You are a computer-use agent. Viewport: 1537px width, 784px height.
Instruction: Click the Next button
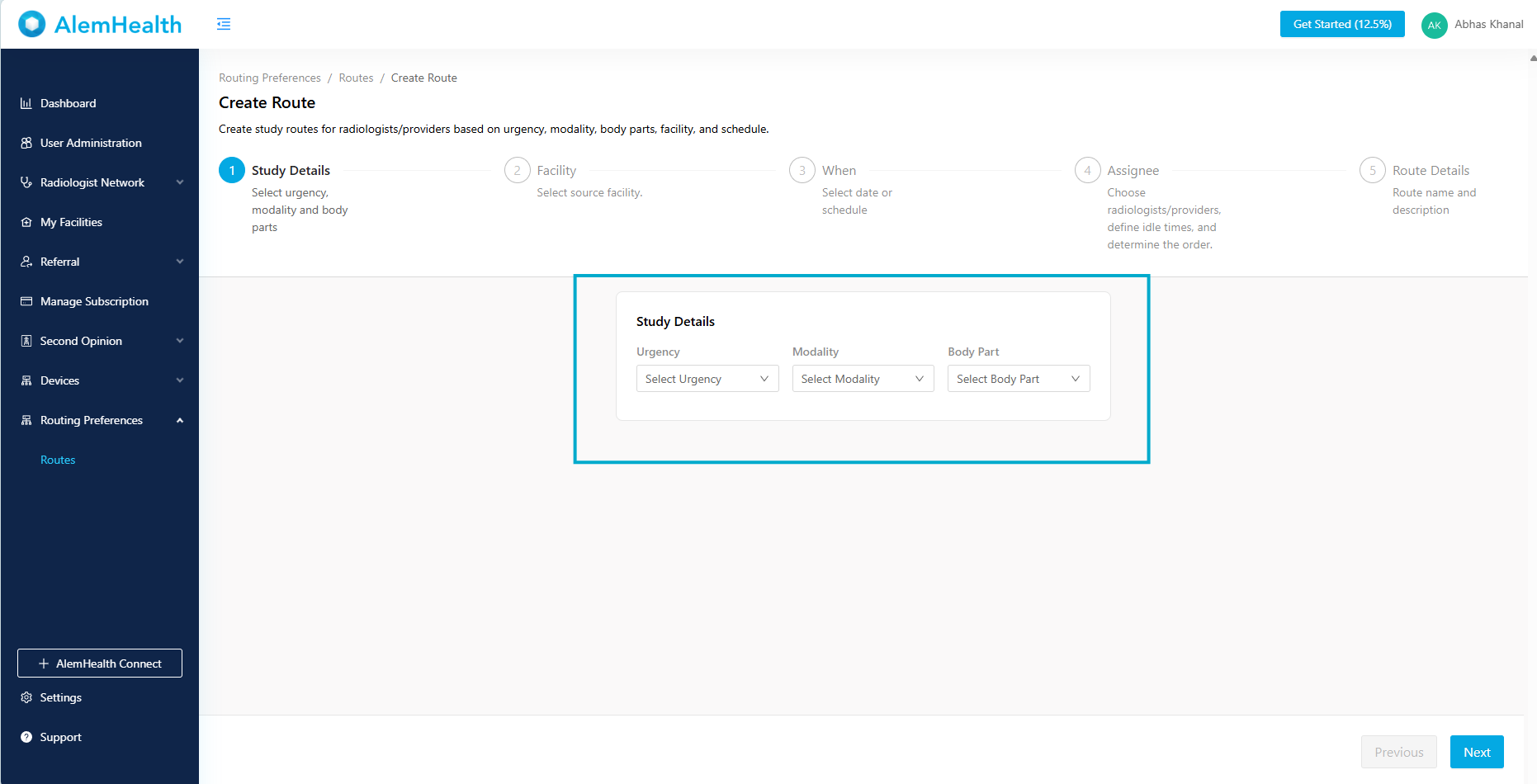tap(1477, 752)
